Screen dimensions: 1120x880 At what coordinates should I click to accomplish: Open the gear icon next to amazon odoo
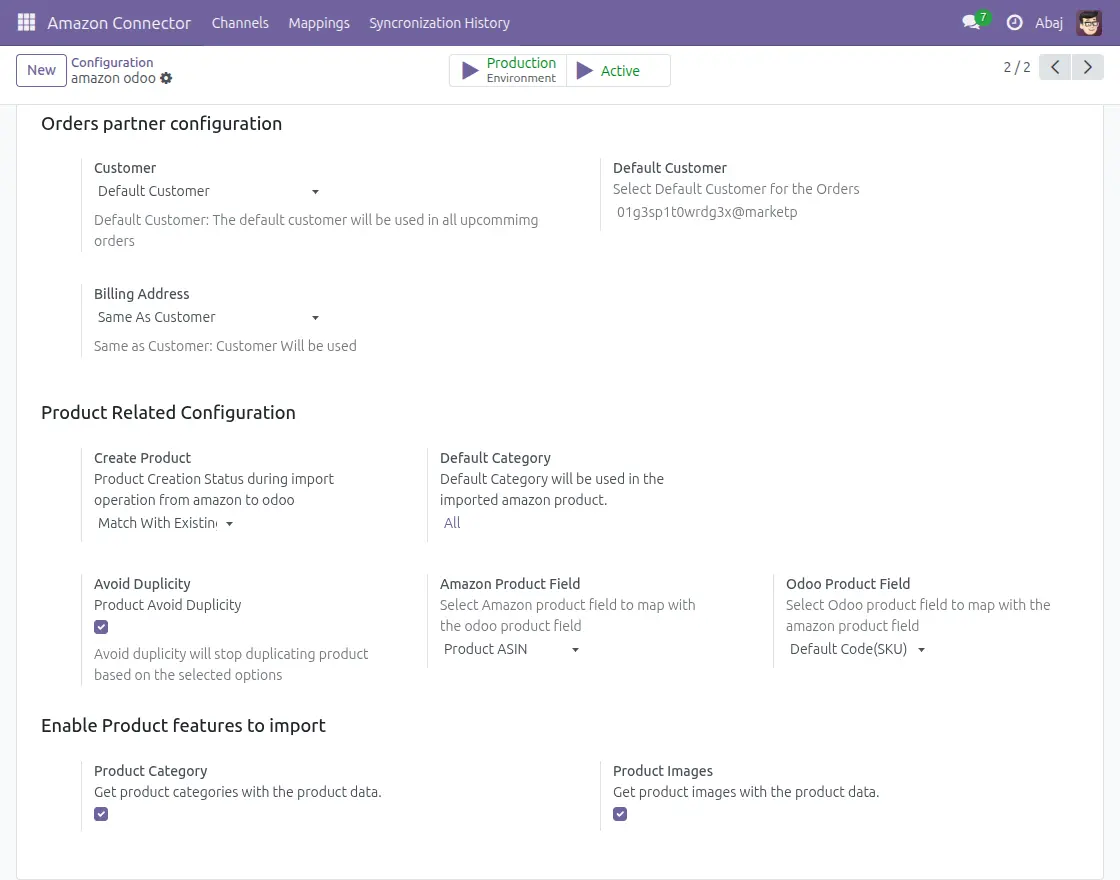pyautogui.click(x=166, y=78)
